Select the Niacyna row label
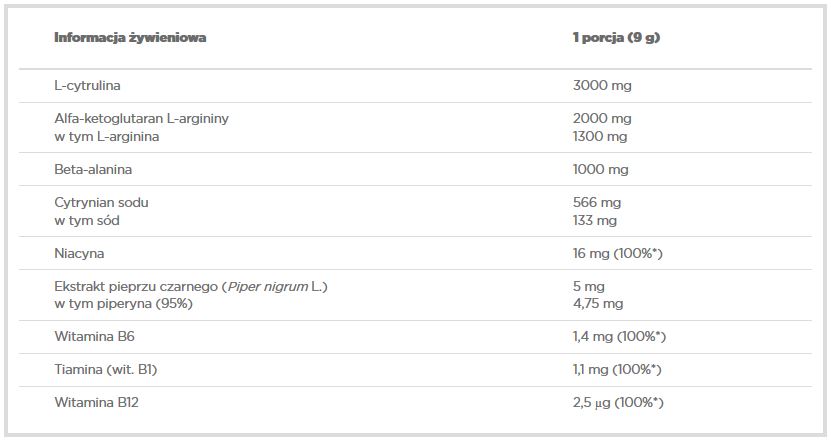The height and width of the screenshot is (441, 831). [x=79, y=253]
